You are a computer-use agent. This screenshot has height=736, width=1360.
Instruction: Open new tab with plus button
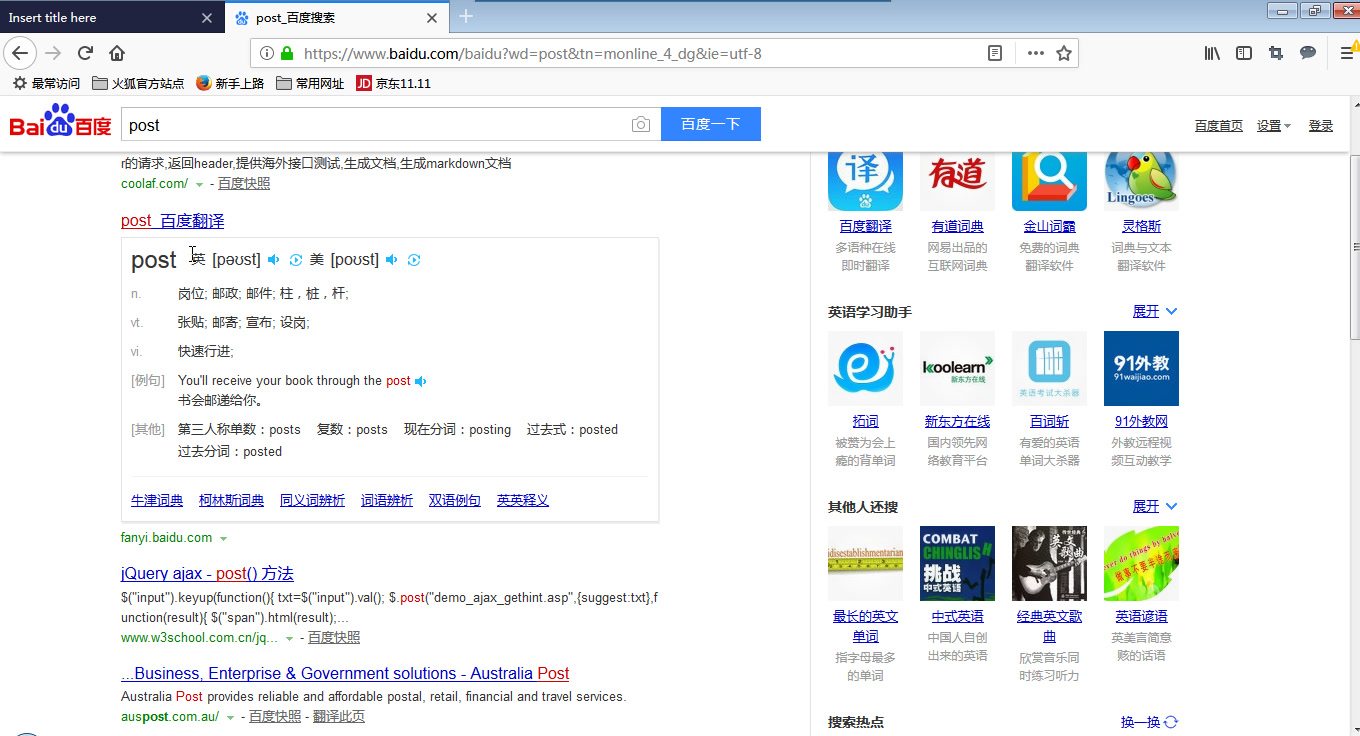point(466,16)
